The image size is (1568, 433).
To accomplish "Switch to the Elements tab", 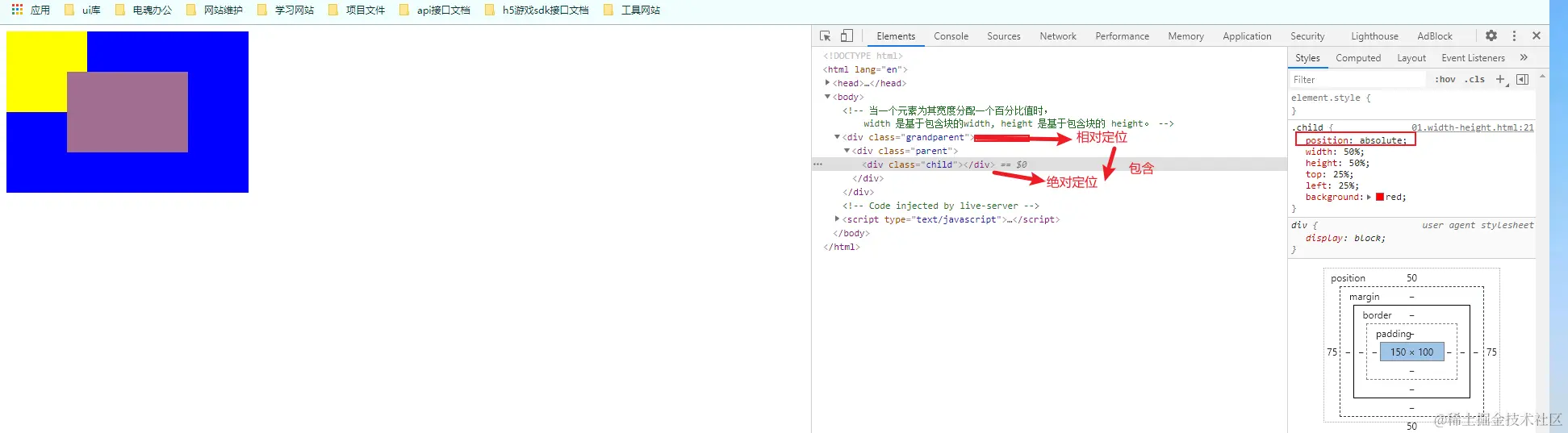I will click(x=896, y=36).
